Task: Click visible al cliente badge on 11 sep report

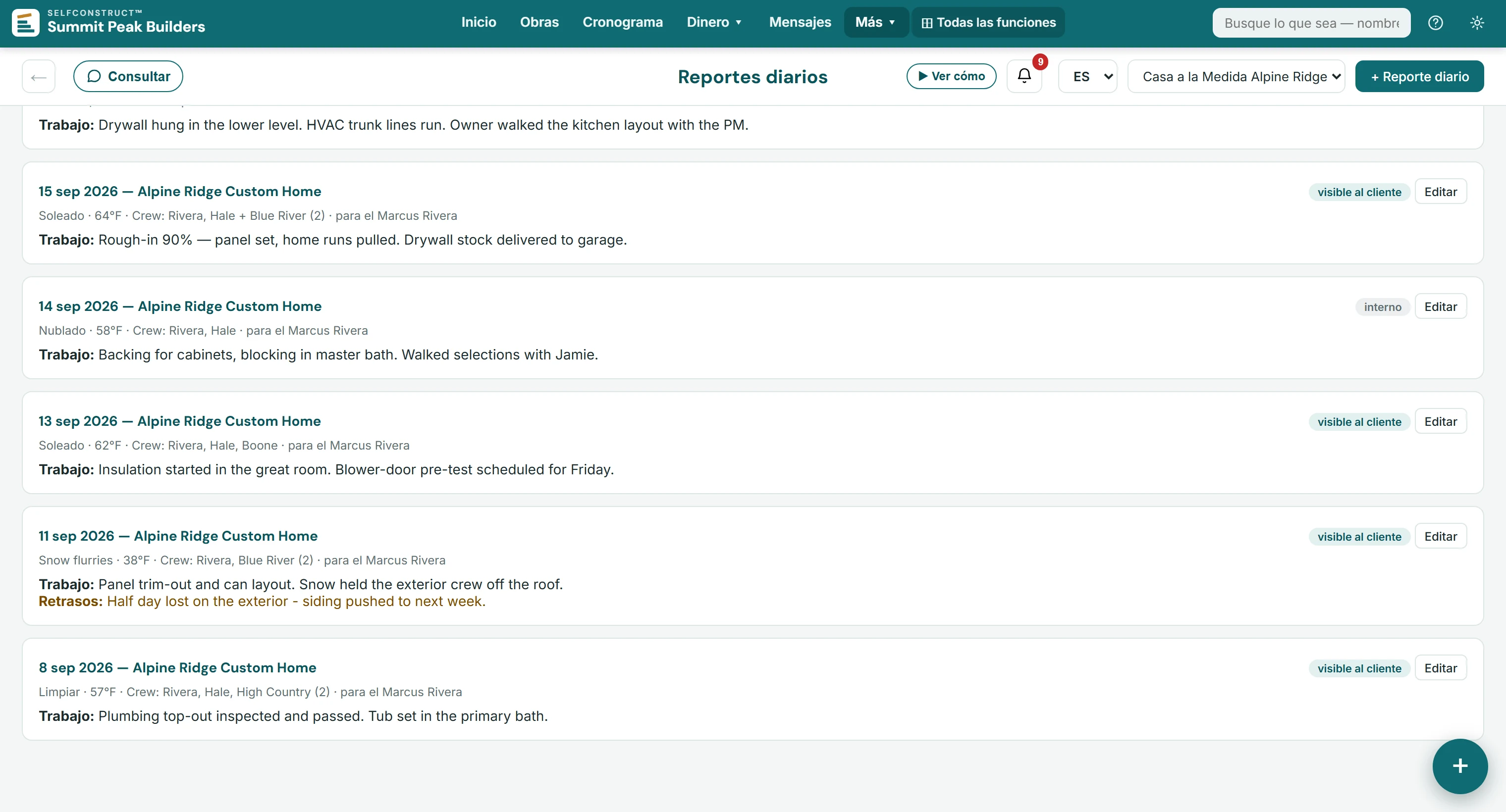Action: [x=1359, y=536]
